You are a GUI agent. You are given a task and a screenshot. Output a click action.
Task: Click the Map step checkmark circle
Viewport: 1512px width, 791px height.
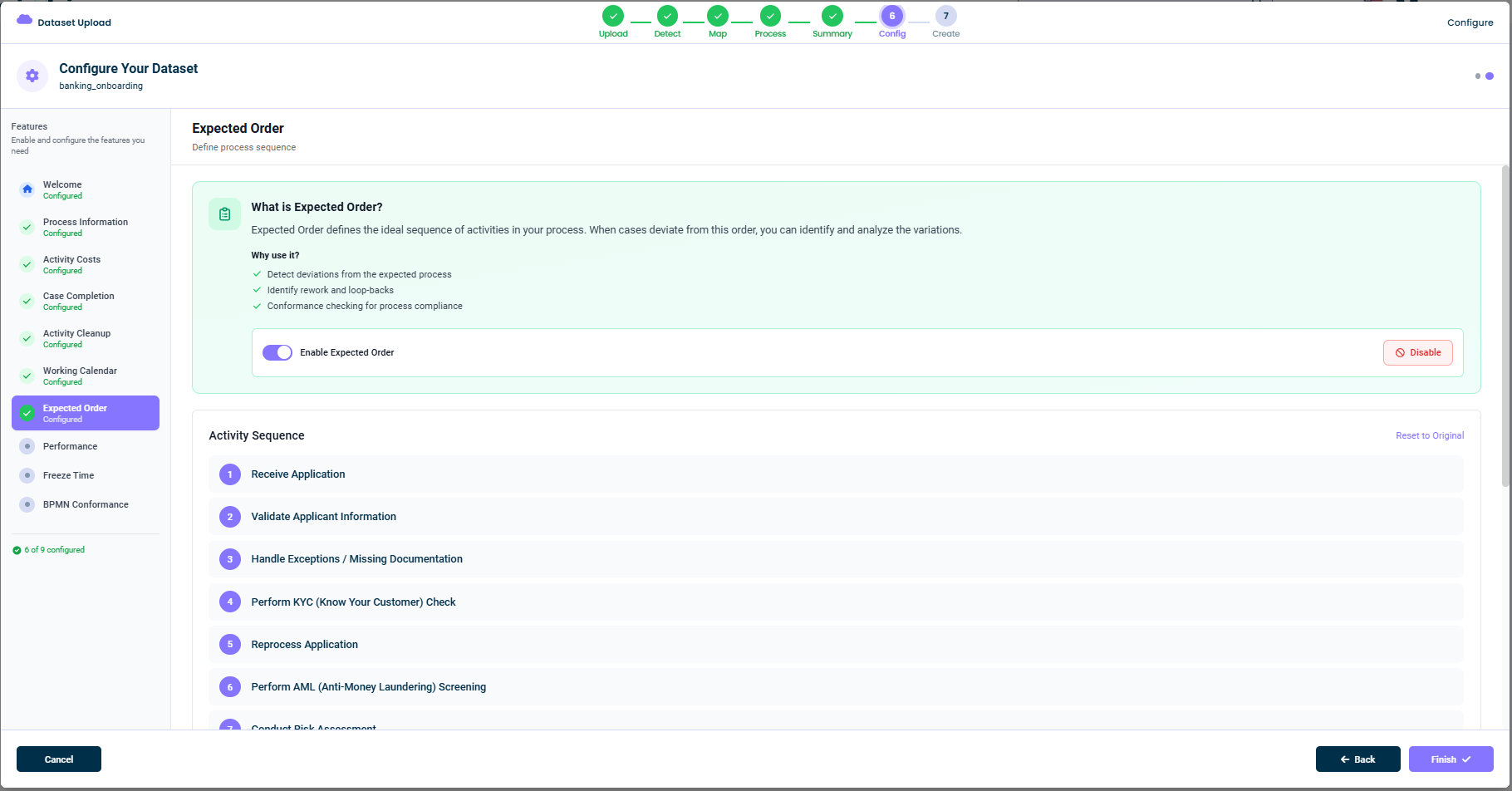click(x=718, y=16)
